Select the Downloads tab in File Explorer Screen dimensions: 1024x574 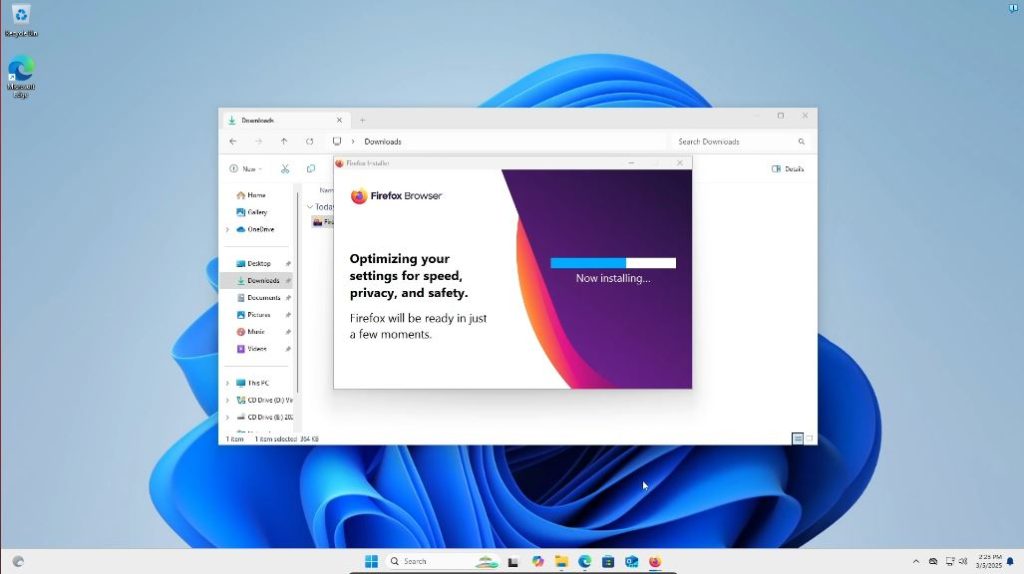pyautogui.click(x=285, y=120)
